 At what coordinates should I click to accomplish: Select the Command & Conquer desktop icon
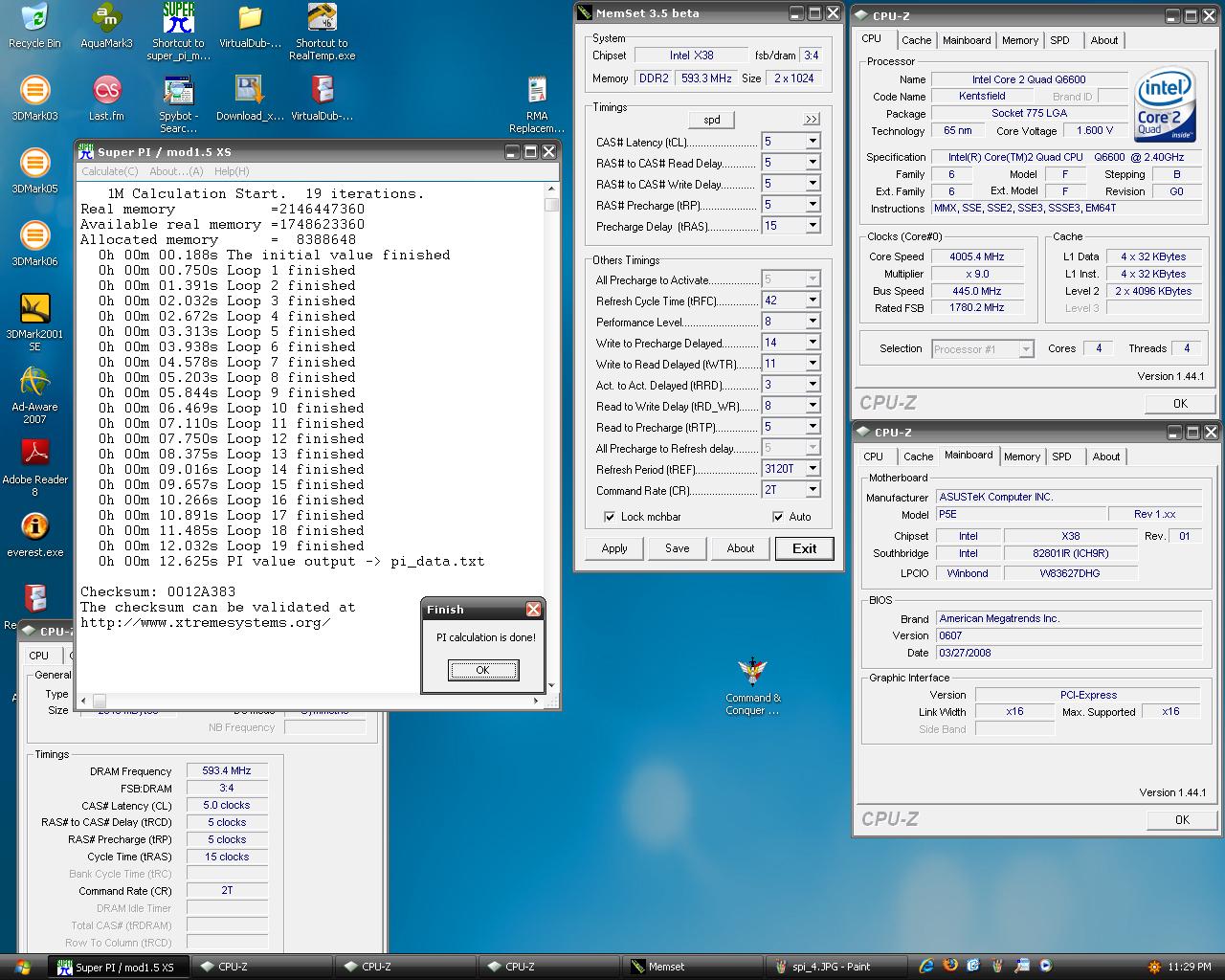pyautogui.click(x=752, y=686)
